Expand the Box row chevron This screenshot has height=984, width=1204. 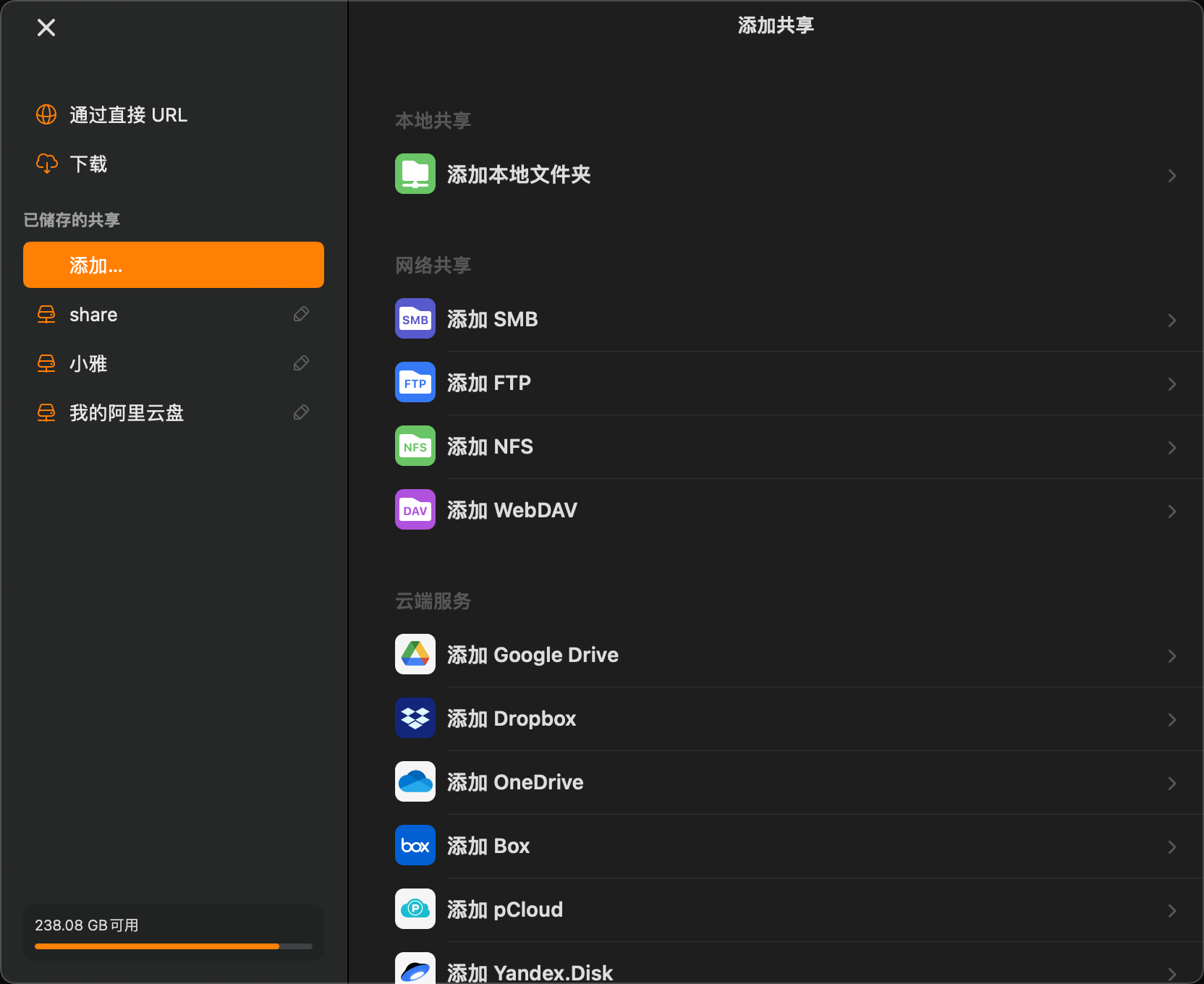1172,847
